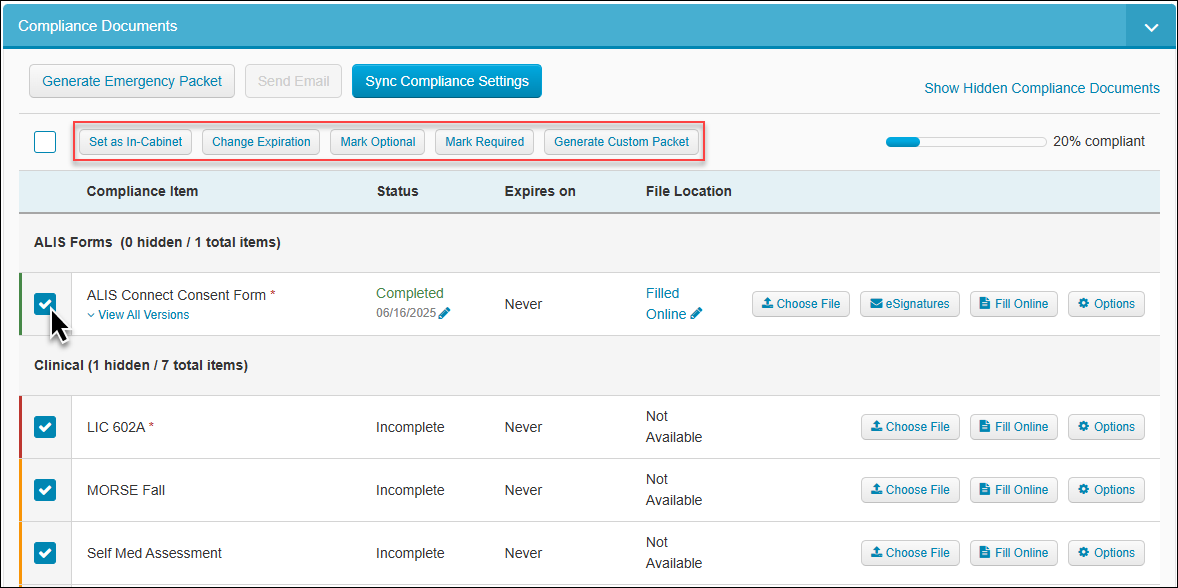Click Generate Custom Packet button
This screenshot has width=1178, height=588.
[621, 142]
